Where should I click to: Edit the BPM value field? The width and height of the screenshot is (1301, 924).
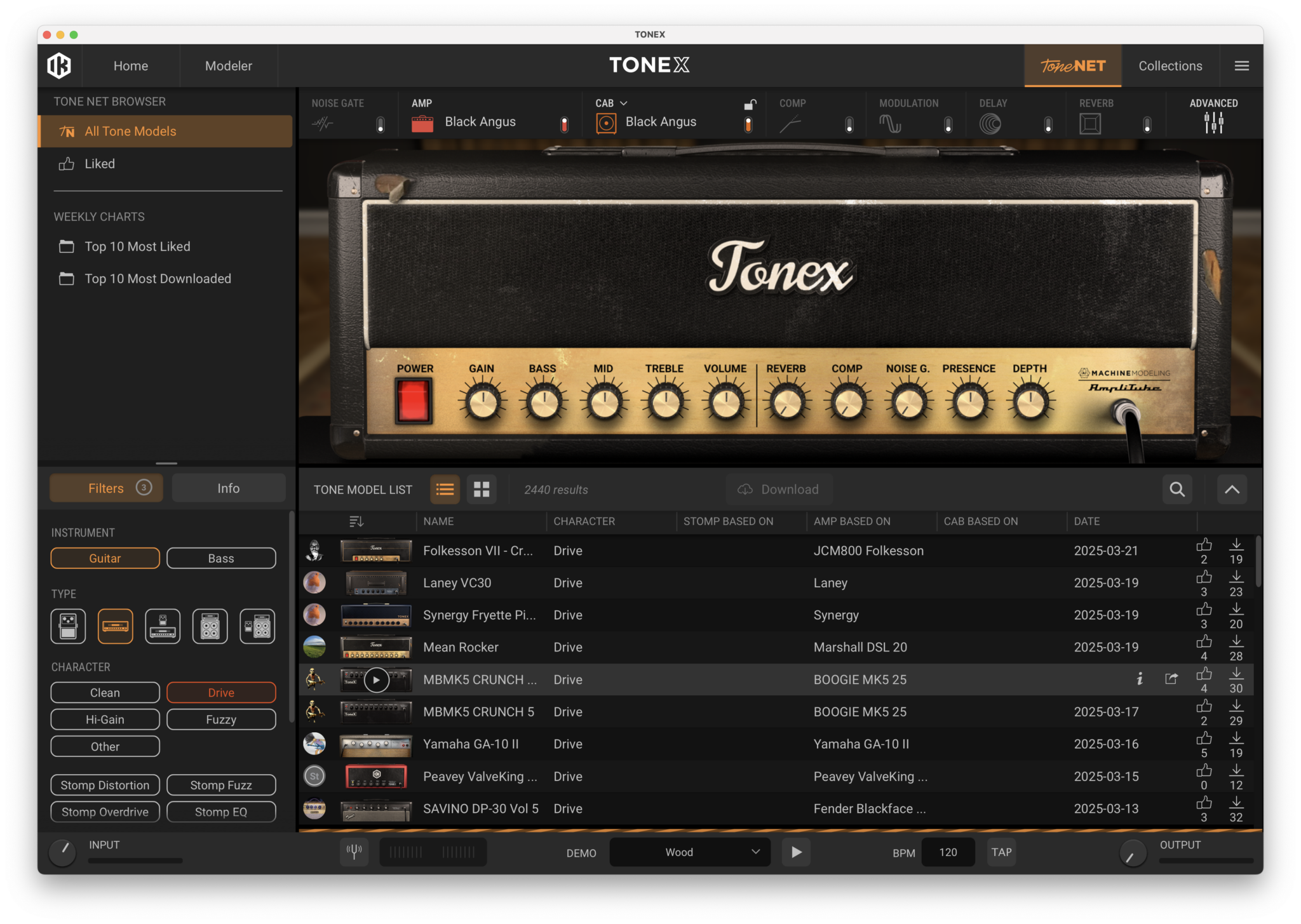tap(948, 852)
